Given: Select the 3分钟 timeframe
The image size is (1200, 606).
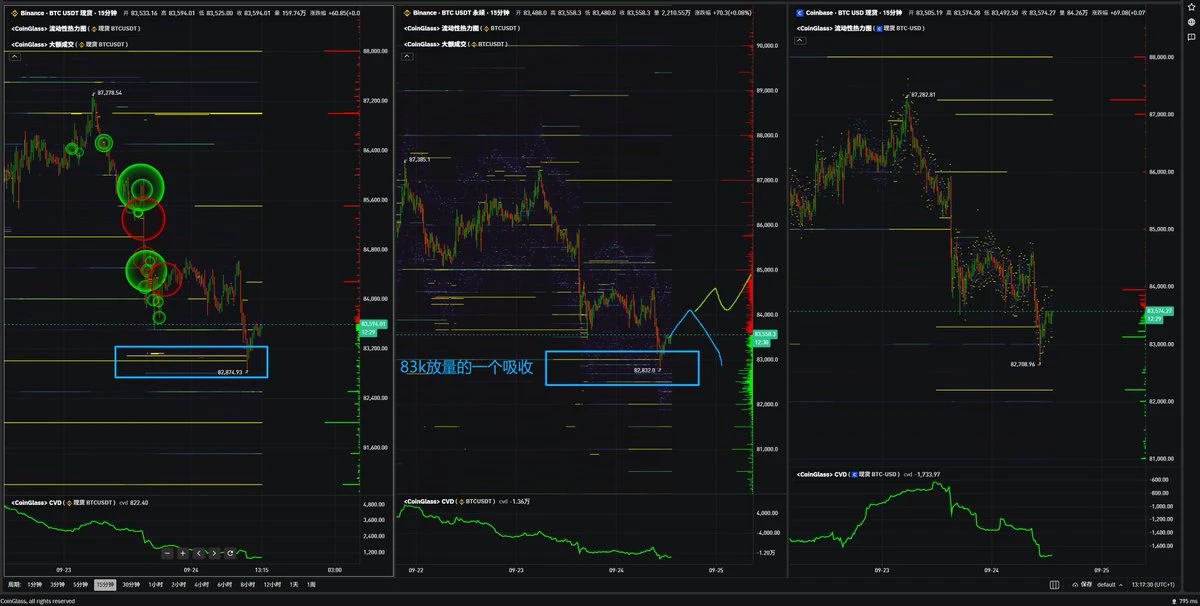Looking at the screenshot, I should 58,585.
